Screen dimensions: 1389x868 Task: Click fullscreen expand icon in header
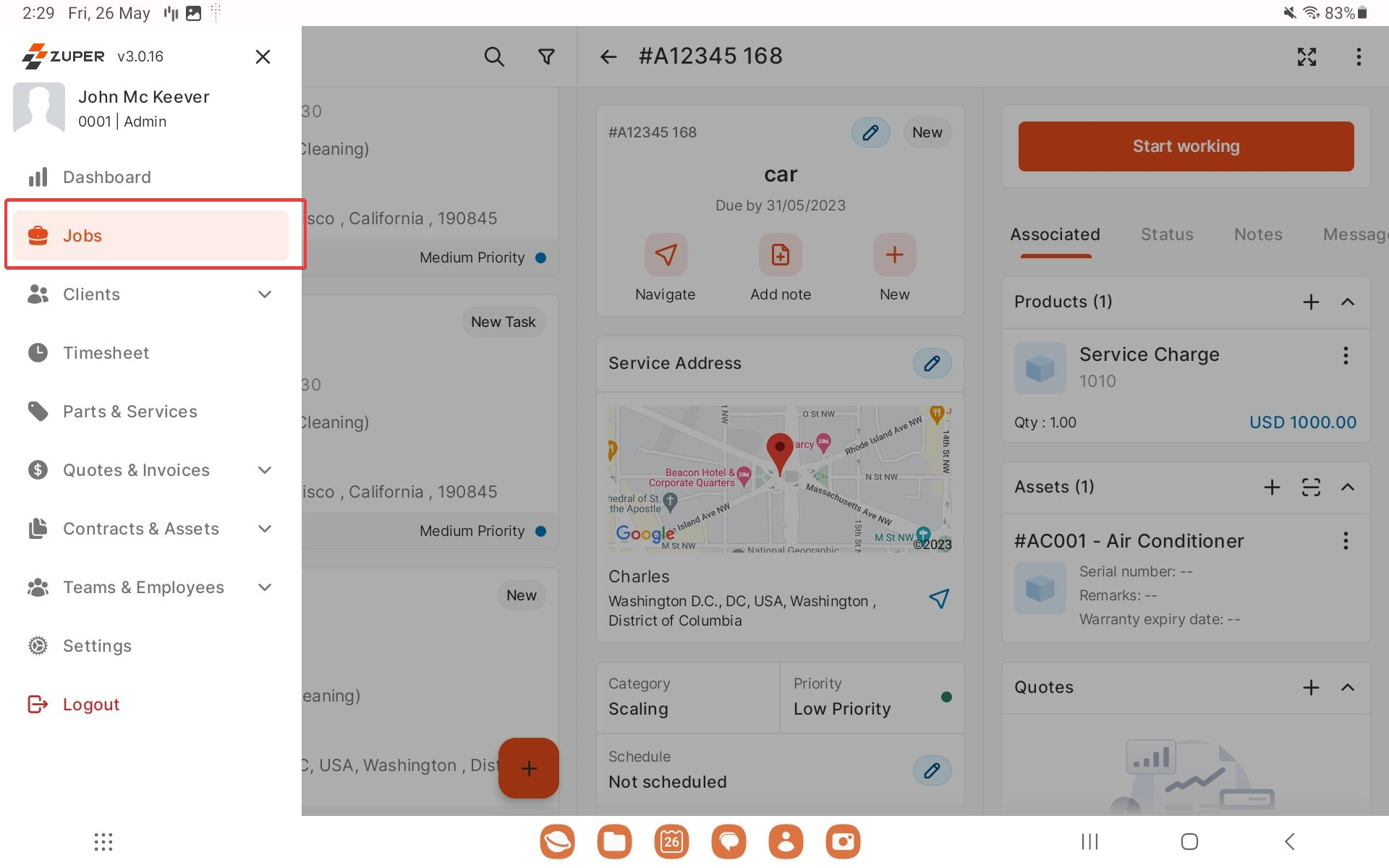pos(1307,56)
